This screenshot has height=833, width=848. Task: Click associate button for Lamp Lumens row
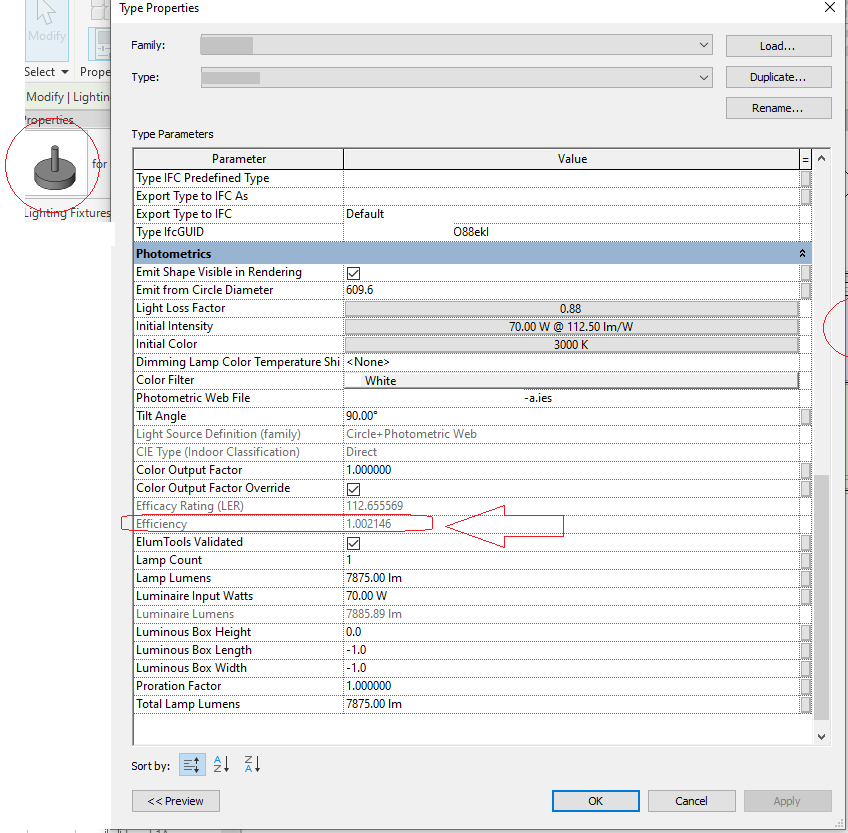(x=805, y=578)
